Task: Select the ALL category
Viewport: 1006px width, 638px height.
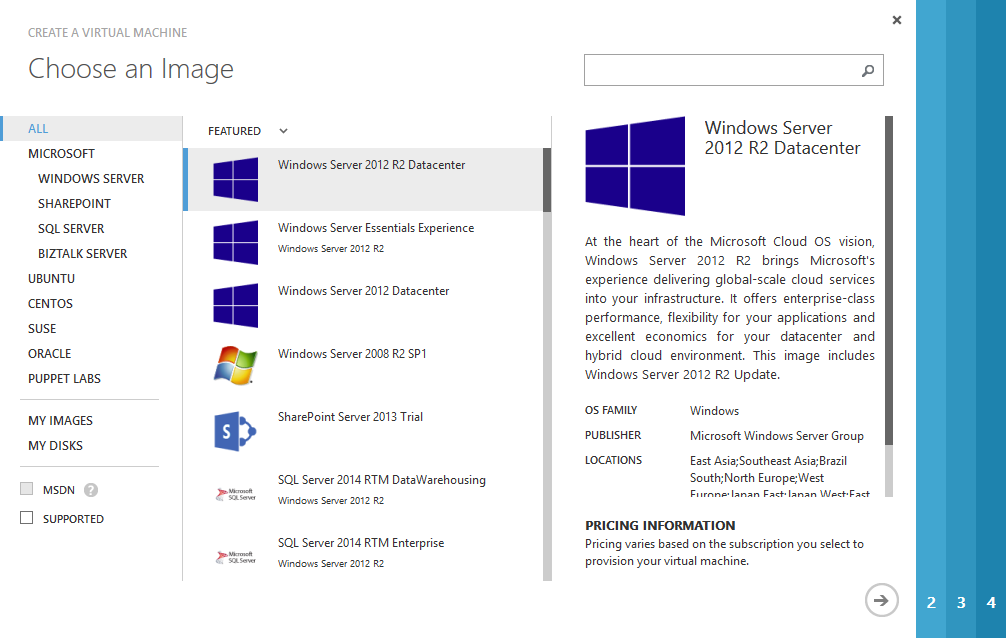Action: [92, 128]
